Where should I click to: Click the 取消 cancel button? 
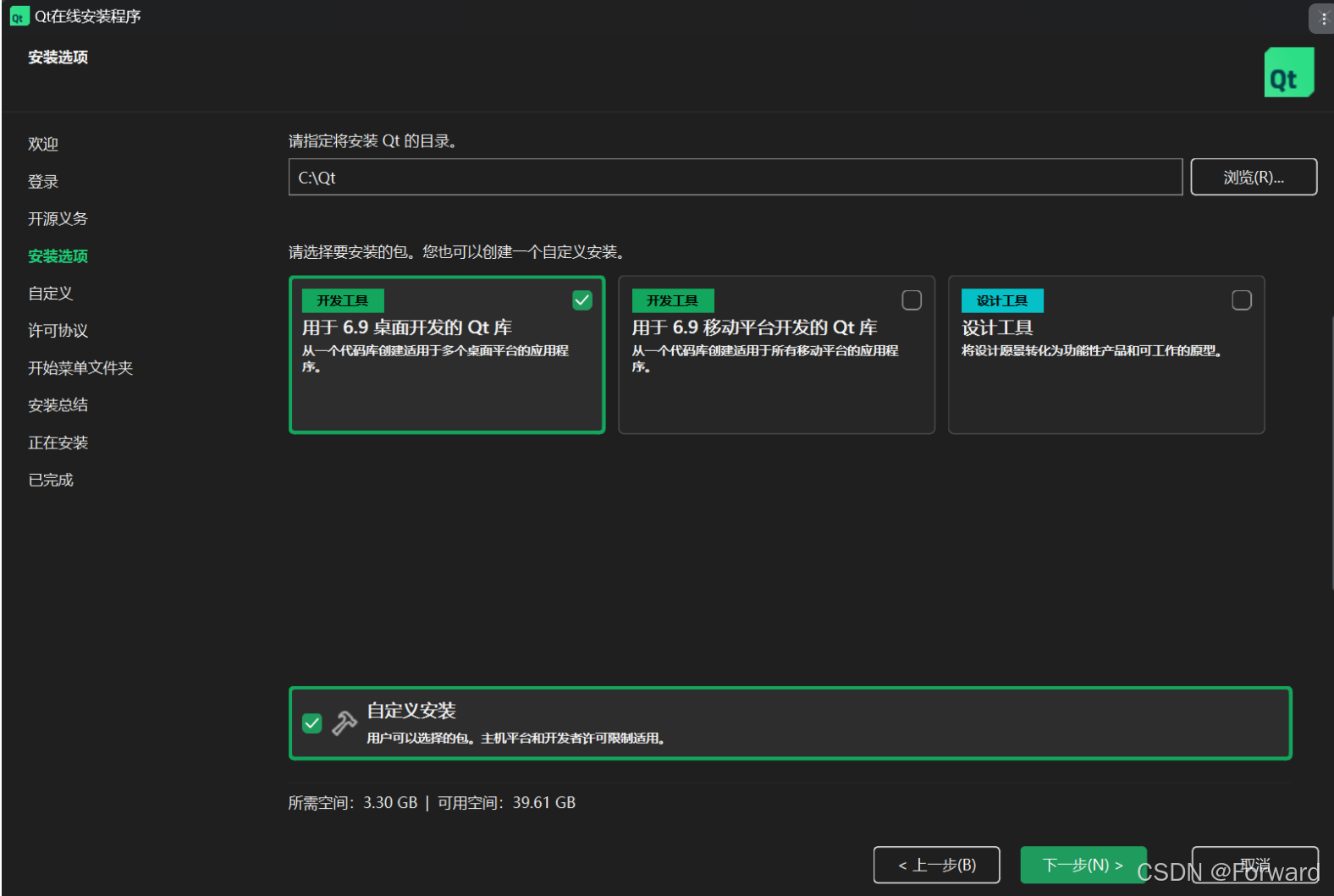tap(1255, 865)
